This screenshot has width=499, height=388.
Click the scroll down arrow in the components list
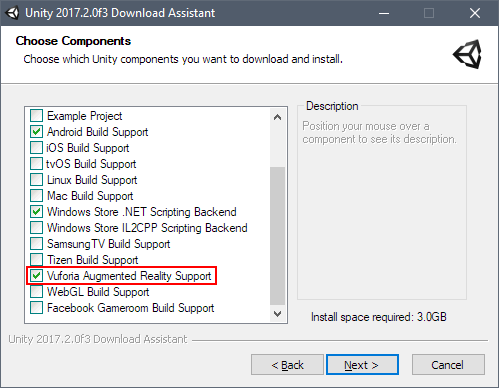tap(277, 314)
